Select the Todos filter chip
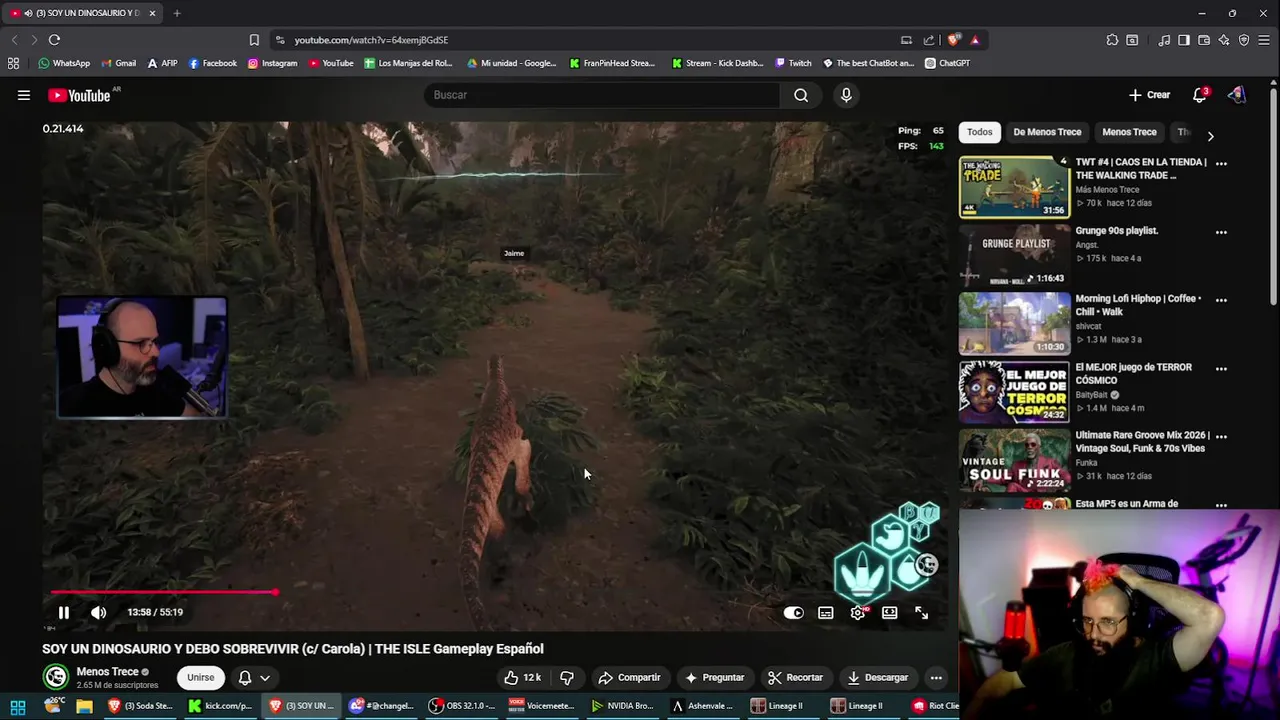This screenshot has height=720, width=1280. coord(980,132)
